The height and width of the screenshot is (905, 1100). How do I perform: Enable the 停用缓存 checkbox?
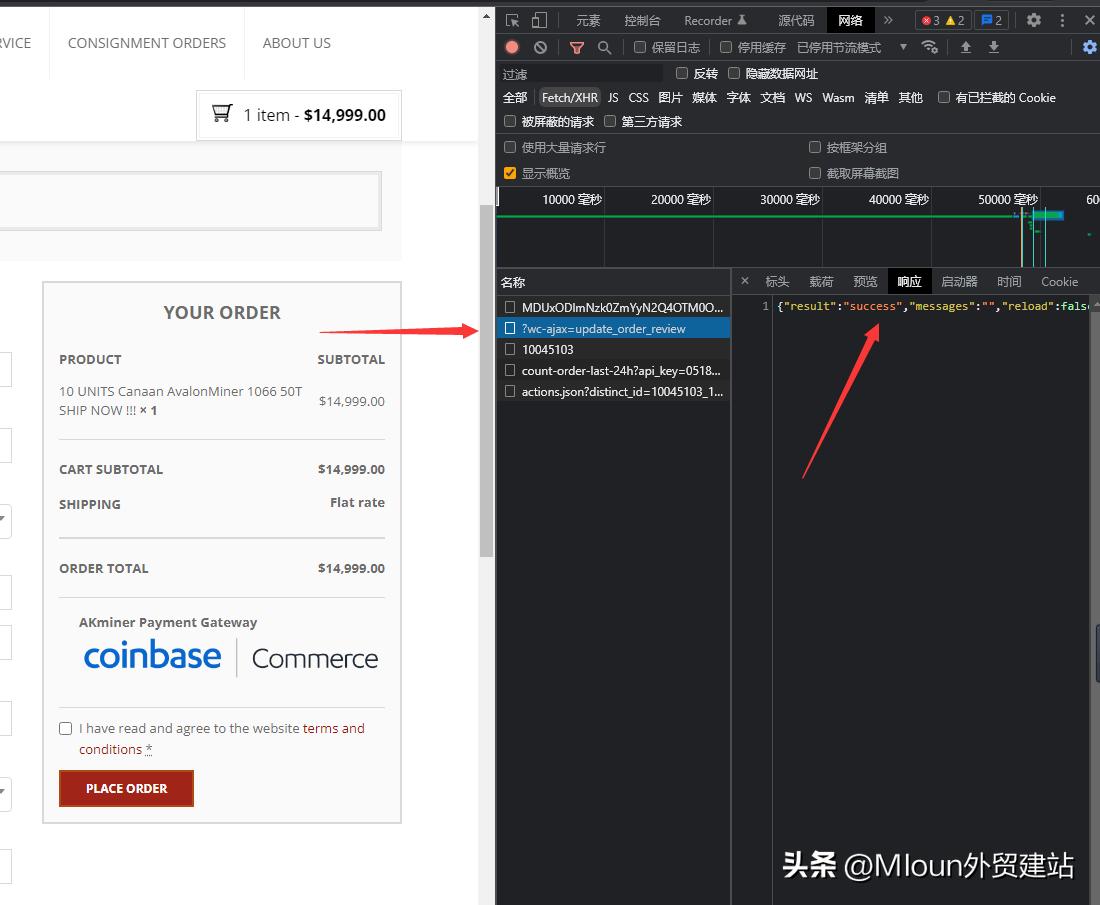(726, 46)
